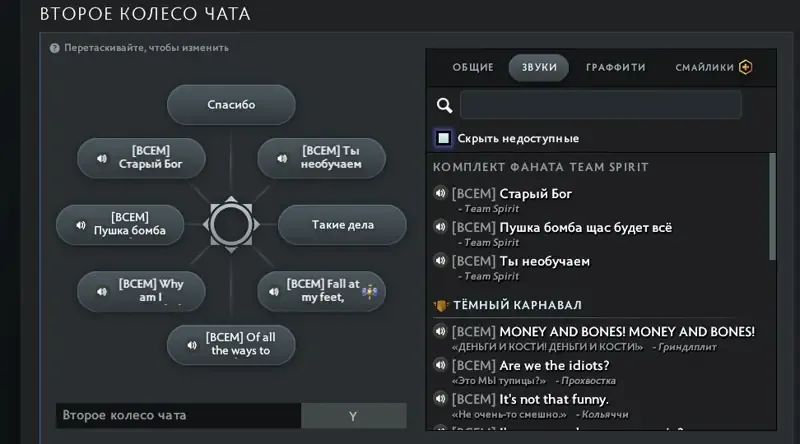Click the center chat wheel ring icon
This screenshot has height=444, width=800.
tap(231, 225)
